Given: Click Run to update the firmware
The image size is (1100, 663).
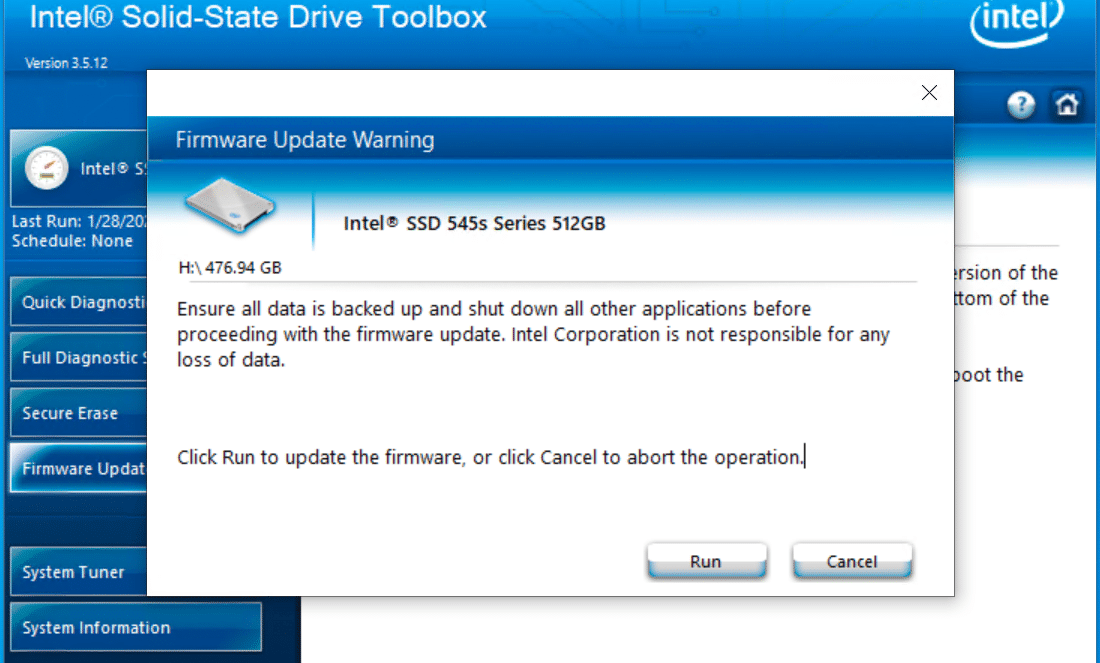Looking at the screenshot, I should point(706,561).
